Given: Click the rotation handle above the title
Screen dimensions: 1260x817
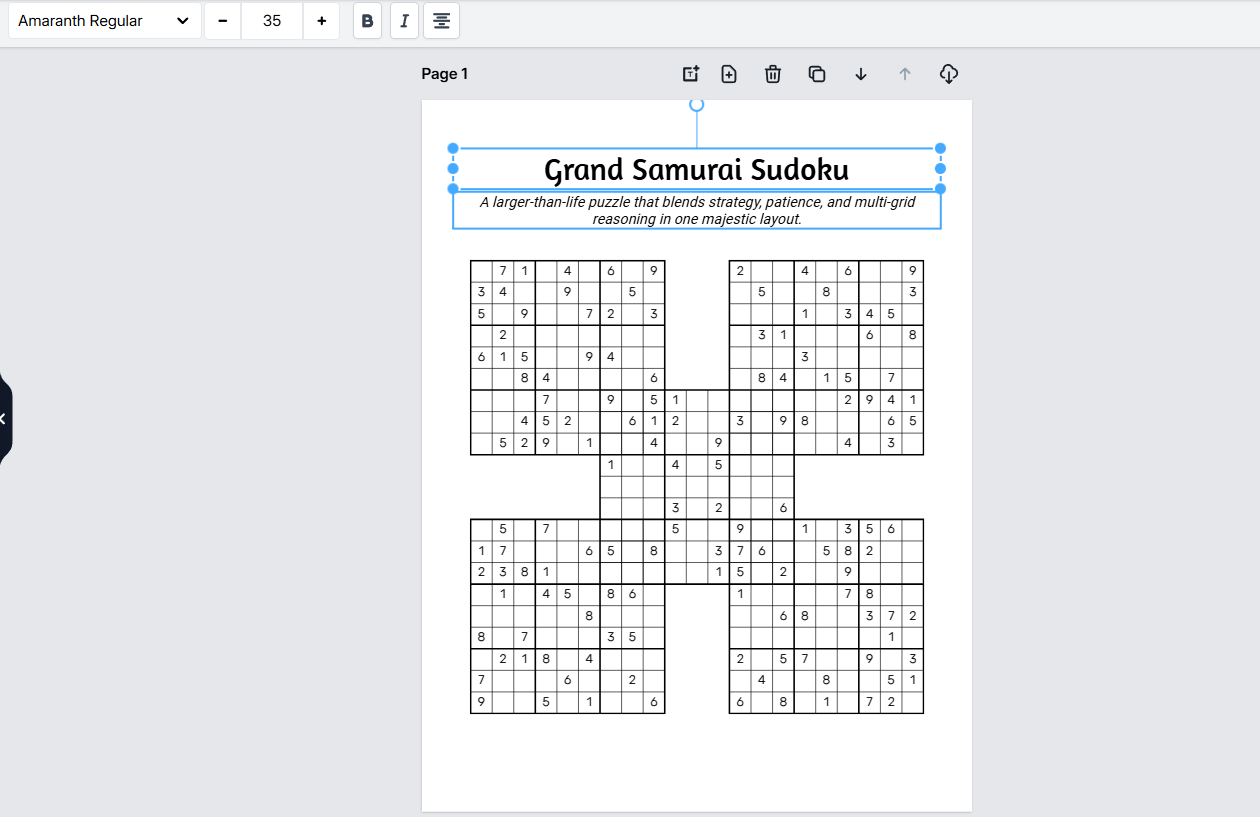Looking at the screenshot, I should (x=697, y=104).
